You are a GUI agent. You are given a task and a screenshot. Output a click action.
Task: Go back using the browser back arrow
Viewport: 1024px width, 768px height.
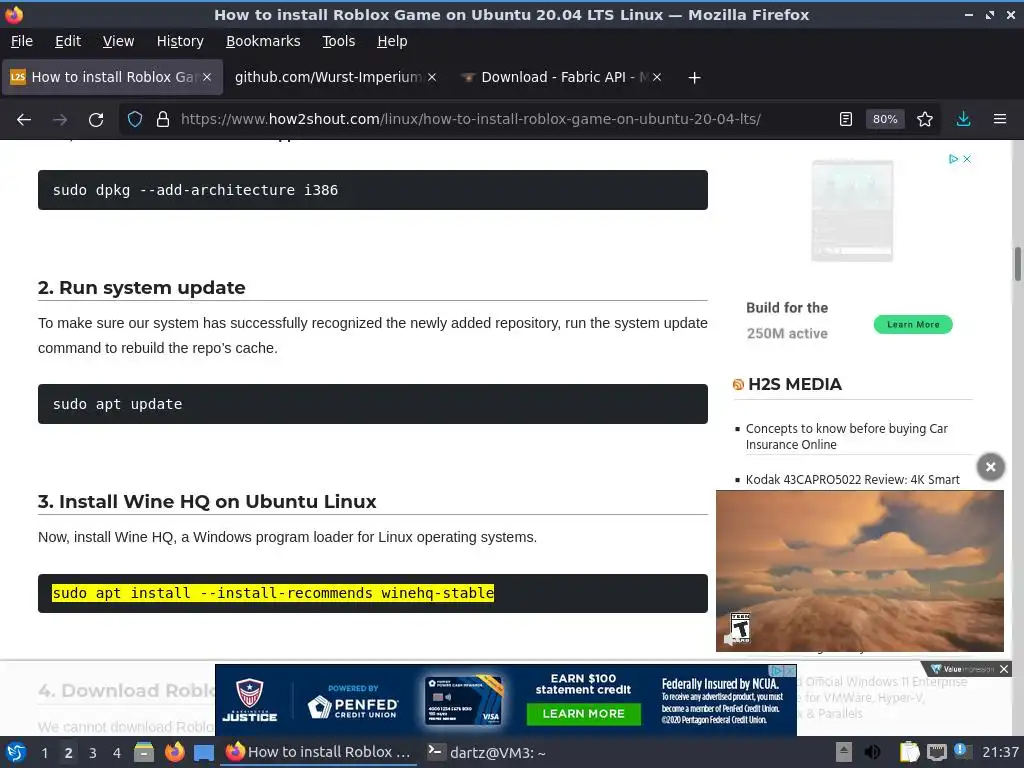(x=24, y=120)
